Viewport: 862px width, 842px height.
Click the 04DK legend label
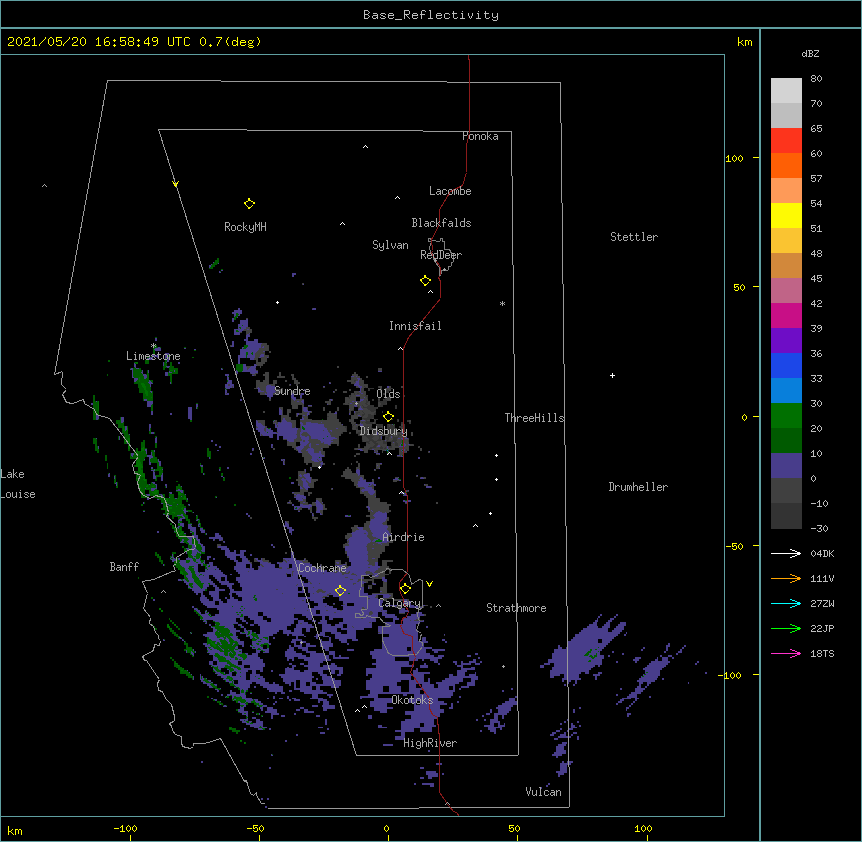822,553
